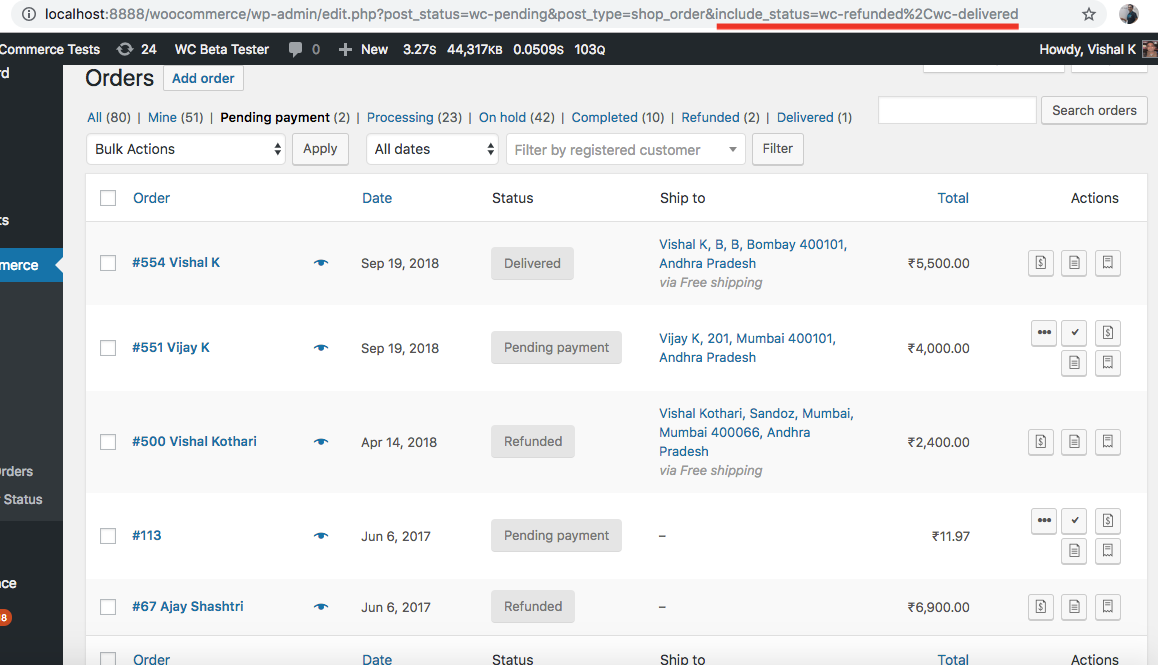1158x665 pixels.
Task: Open invoice icon for order #67
Action: point(1041,607)
